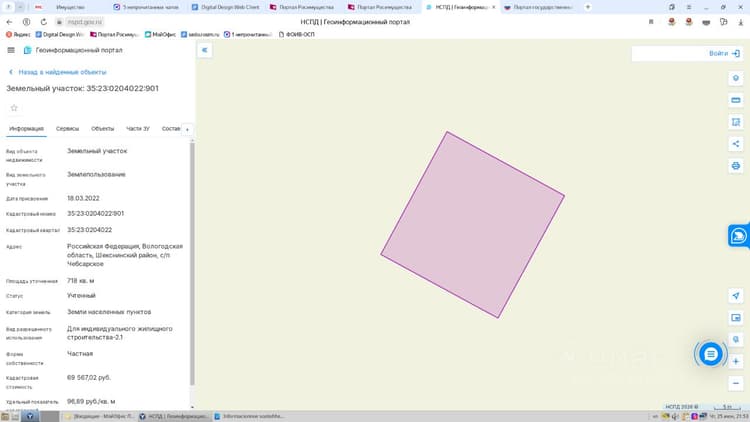Click the Войти login button
This screenshot has width=750, height=422.
tap(724, 54)
